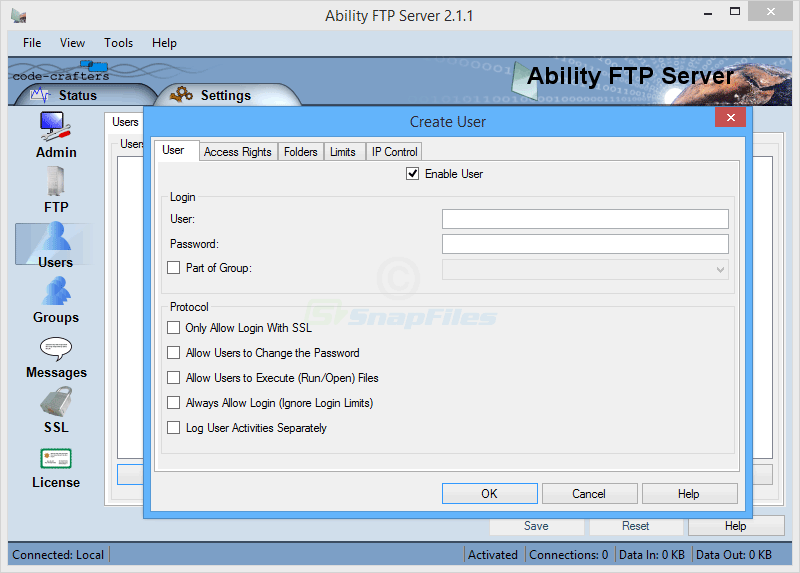Check Allow Users to Execute Files
This screenshot has height=573, width=800.
point(173,378)
